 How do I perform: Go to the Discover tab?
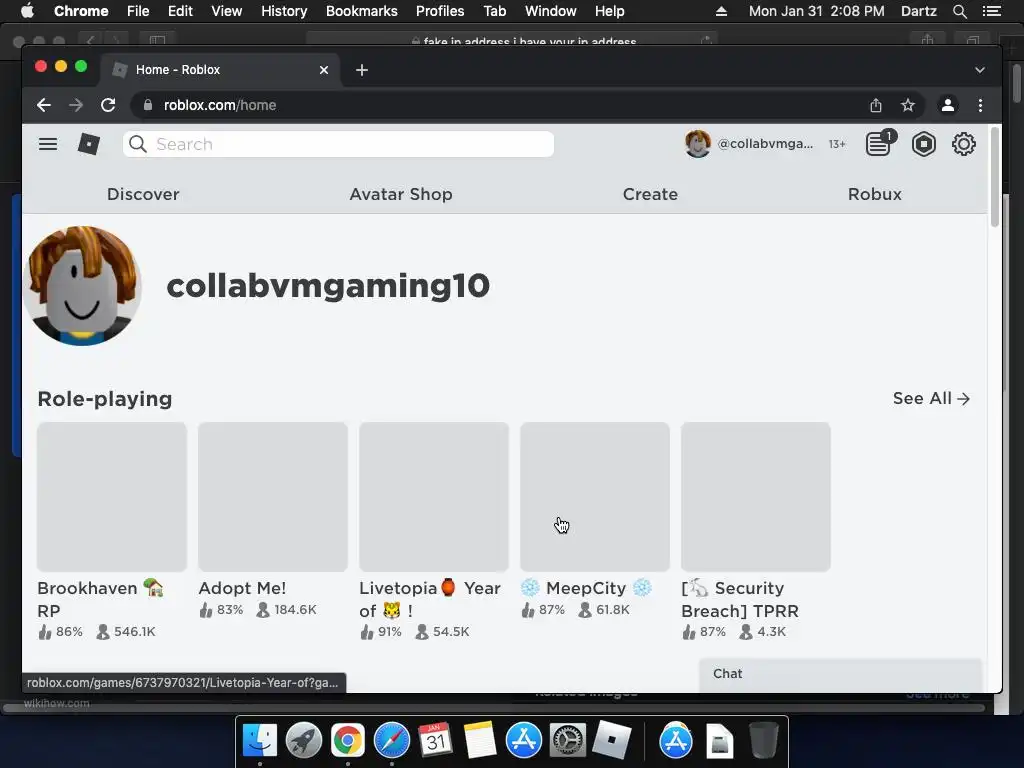tap(143, 194)
